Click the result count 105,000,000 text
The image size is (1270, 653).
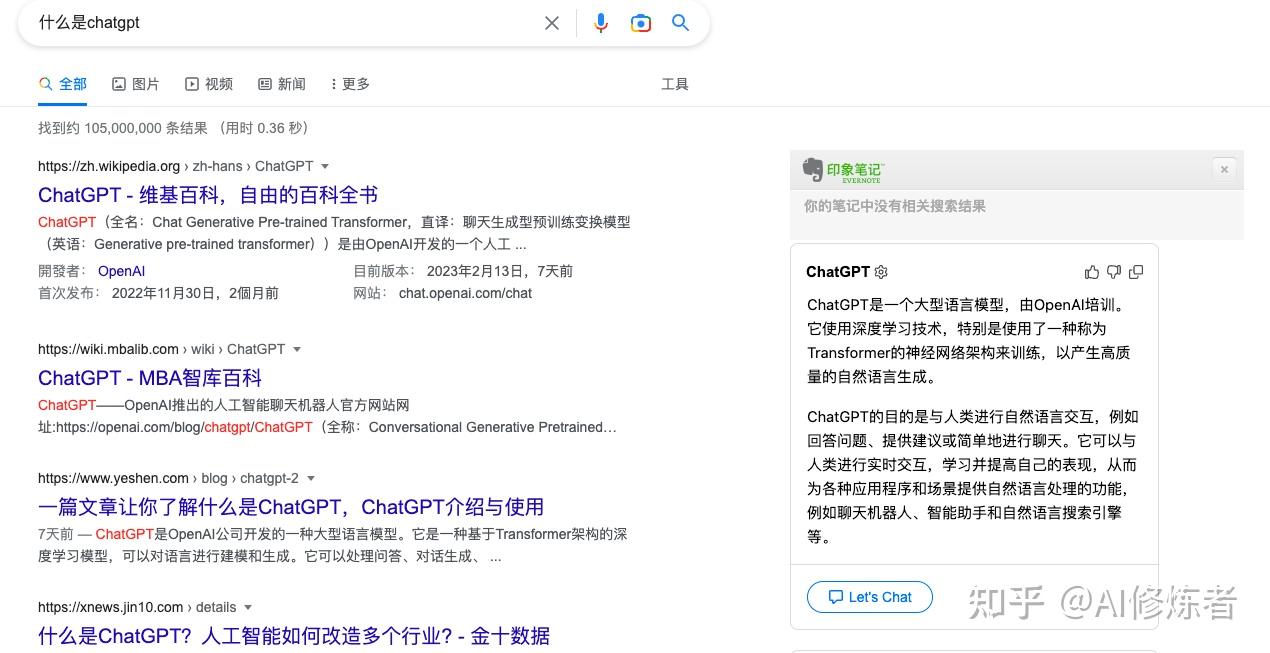click(123, 128)
